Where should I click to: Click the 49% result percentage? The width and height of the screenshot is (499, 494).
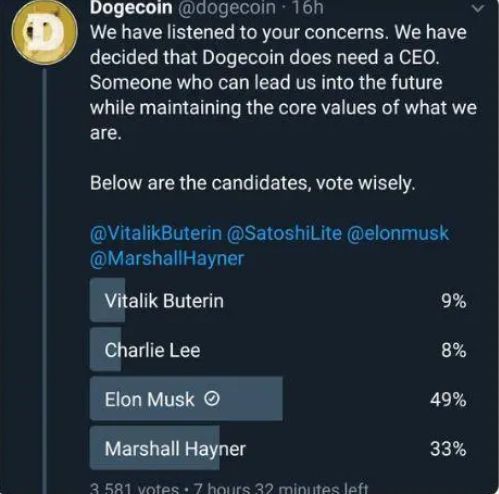click(x=448, y=399)
